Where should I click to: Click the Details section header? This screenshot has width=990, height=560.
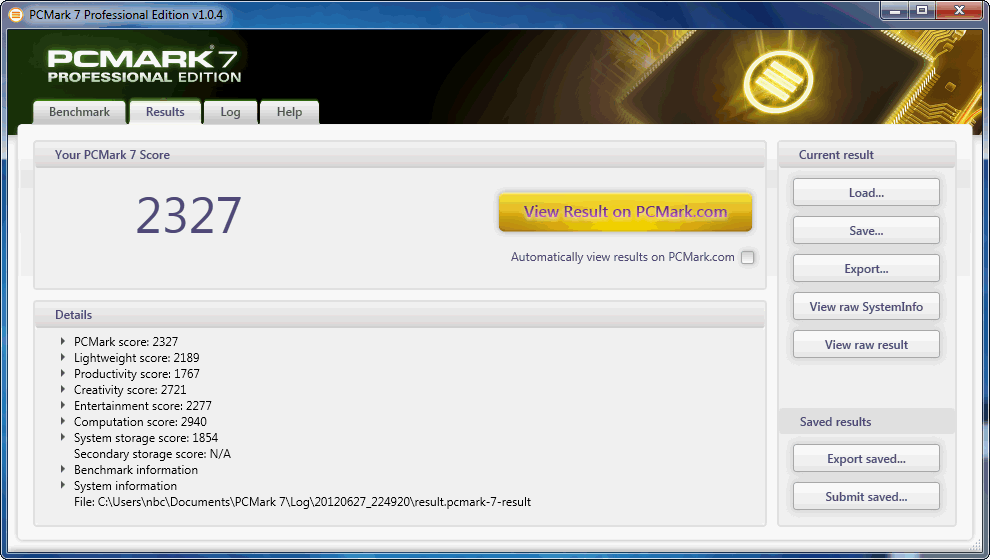click(73, 314)
